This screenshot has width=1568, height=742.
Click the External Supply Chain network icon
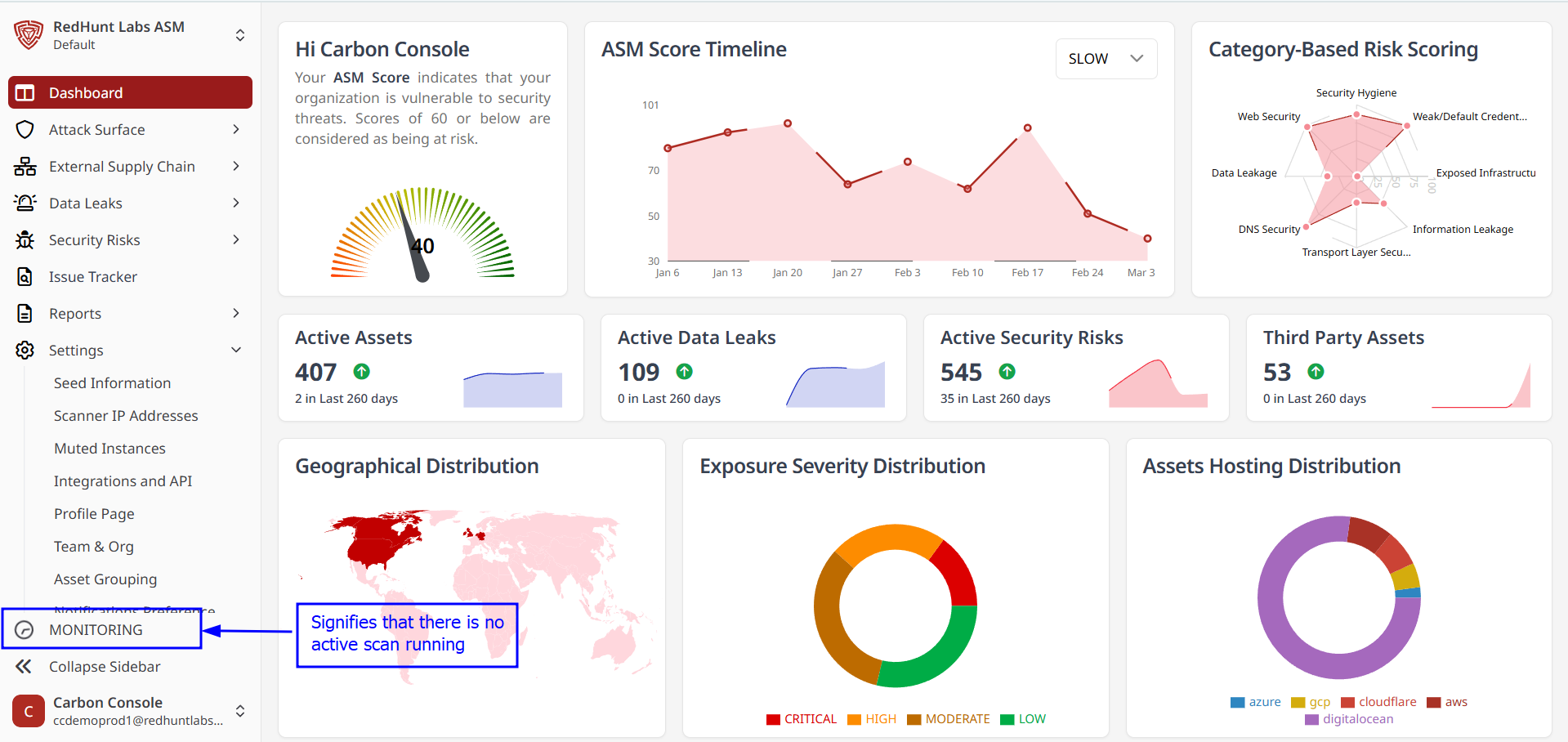click(x=25, y=167)
